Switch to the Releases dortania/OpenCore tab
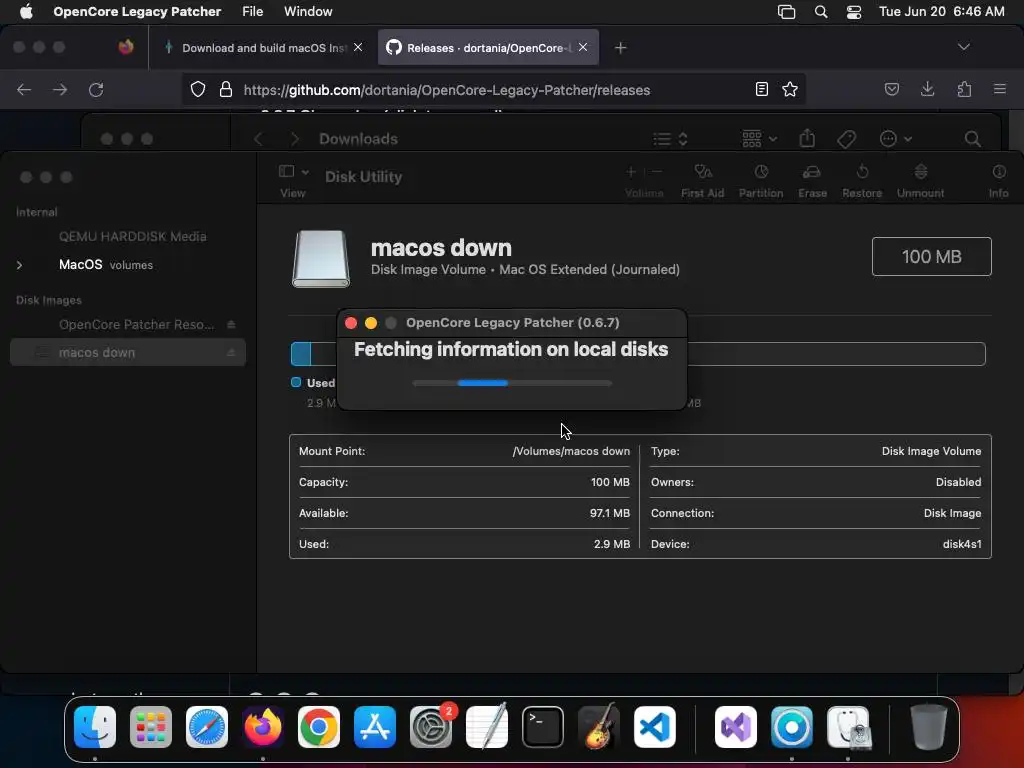This screenshot has height=768, width=1024. click(488, 48)
